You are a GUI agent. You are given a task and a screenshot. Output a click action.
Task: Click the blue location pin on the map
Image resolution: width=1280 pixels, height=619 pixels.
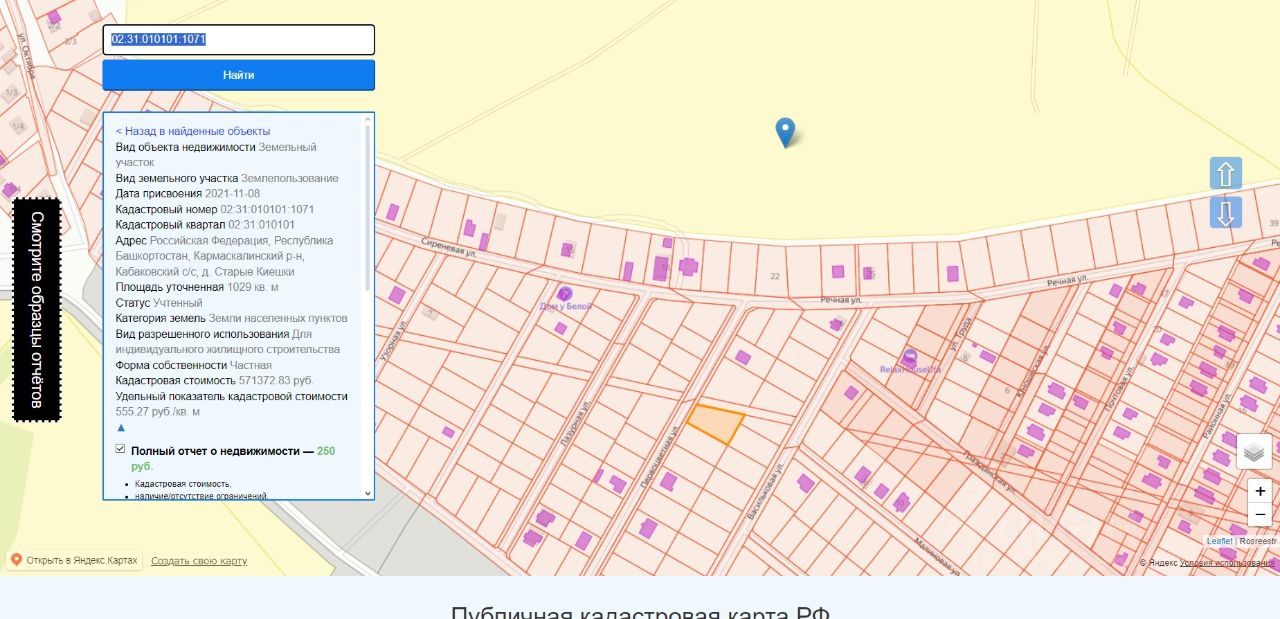tap(786, 132)
